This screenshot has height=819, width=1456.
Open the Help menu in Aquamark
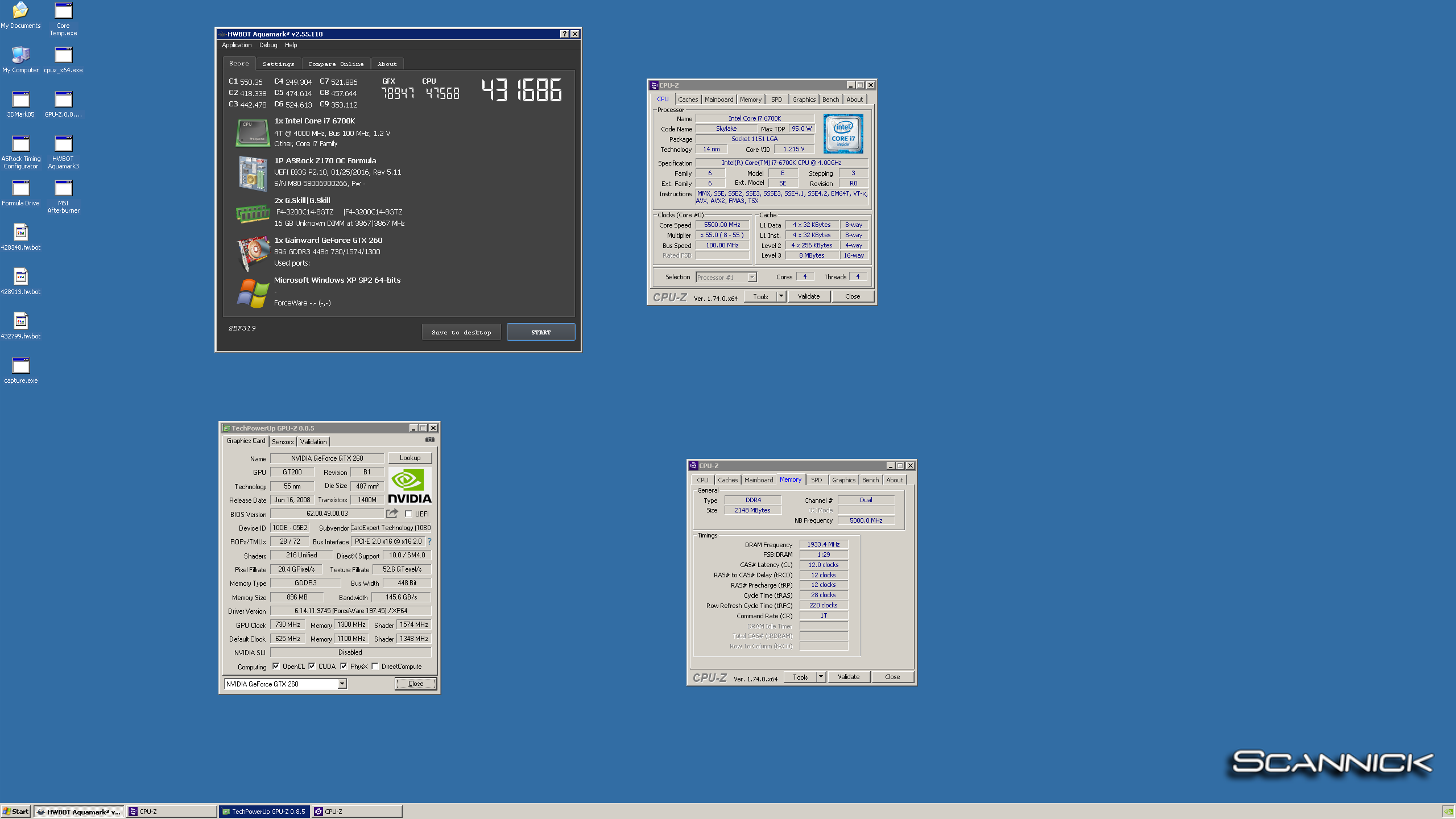click(291, 45)
